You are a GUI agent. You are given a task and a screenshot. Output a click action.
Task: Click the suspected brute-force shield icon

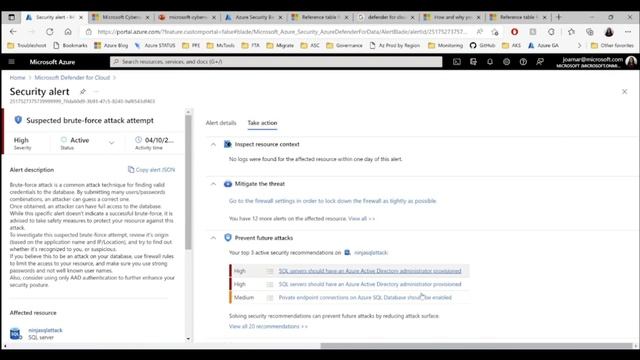tap(18, 120)
